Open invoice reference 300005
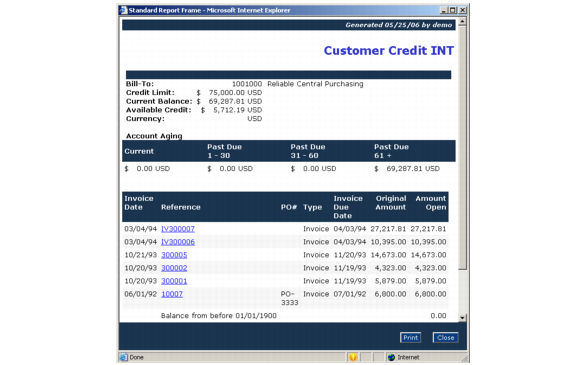The height and width of the screenshot is (365, 585). pos(174,255)
